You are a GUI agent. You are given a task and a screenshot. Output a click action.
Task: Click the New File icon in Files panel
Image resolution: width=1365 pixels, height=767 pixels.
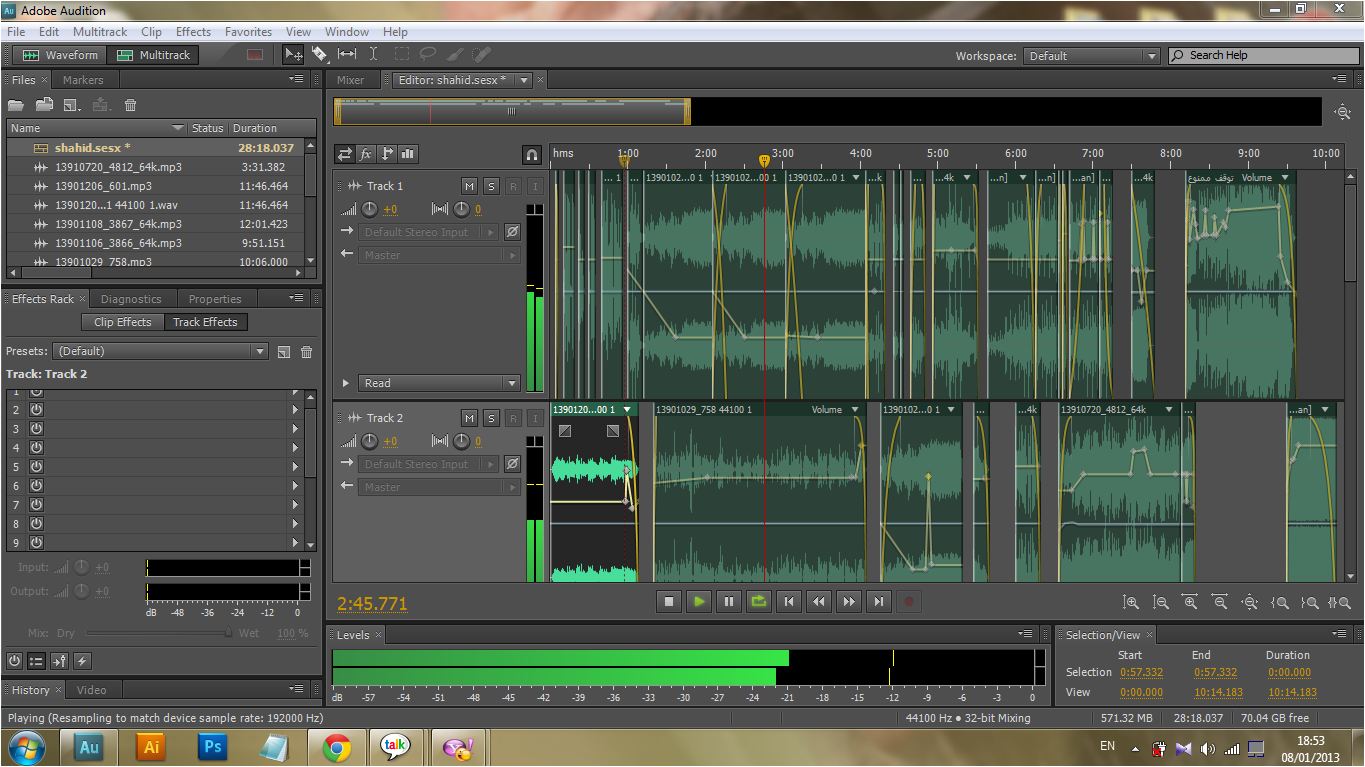tap(72, 105)
